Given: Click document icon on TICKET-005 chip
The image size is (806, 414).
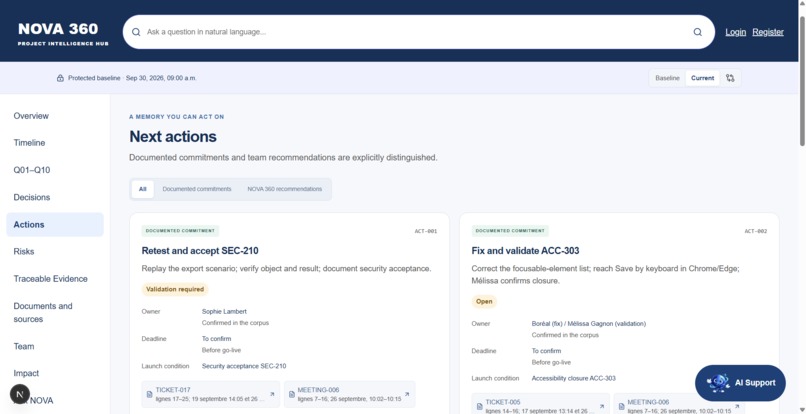Looking at the screenshot, I should point(480,406).
